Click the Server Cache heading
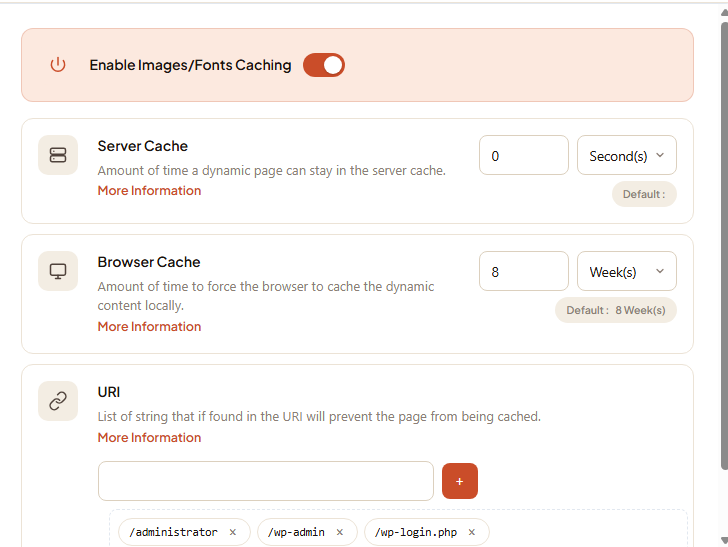The height and width of the screenshot is (547, 728). 143,146
